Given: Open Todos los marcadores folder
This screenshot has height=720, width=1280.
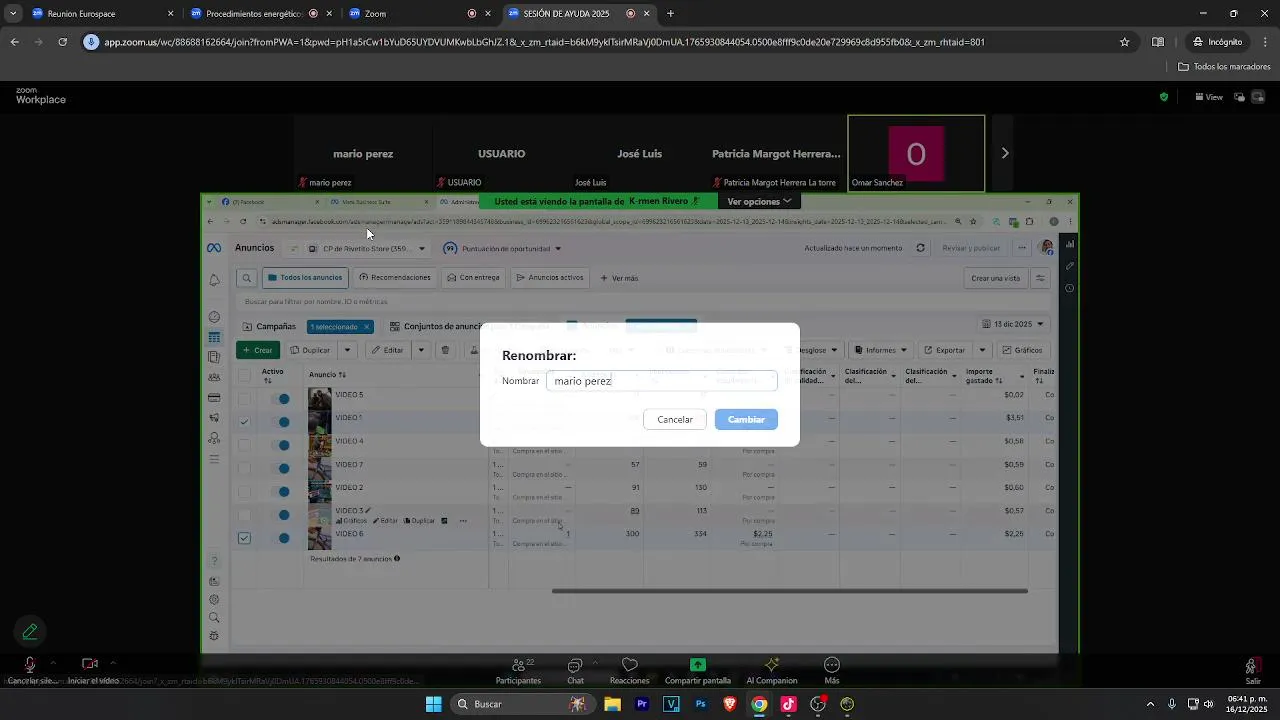Looking at the screenshot, I should [1224, 67].
